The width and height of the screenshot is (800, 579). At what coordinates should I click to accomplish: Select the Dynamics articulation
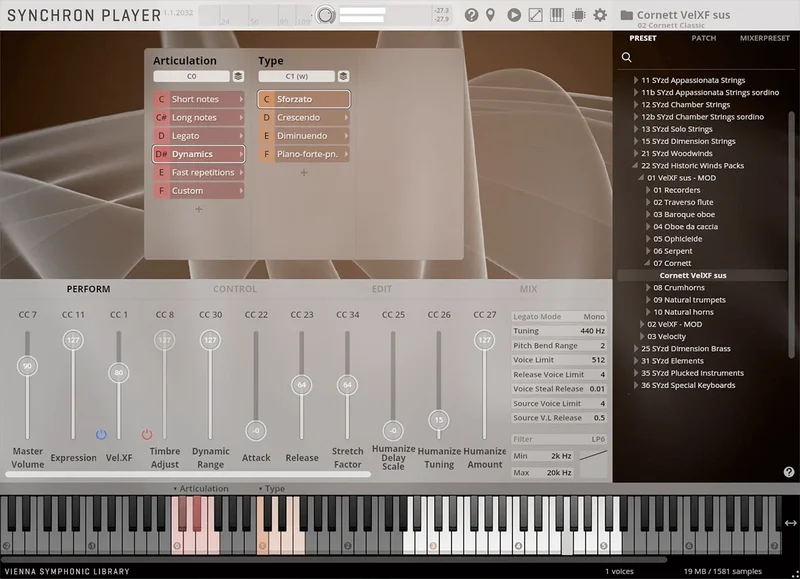(x=199, y=154)
